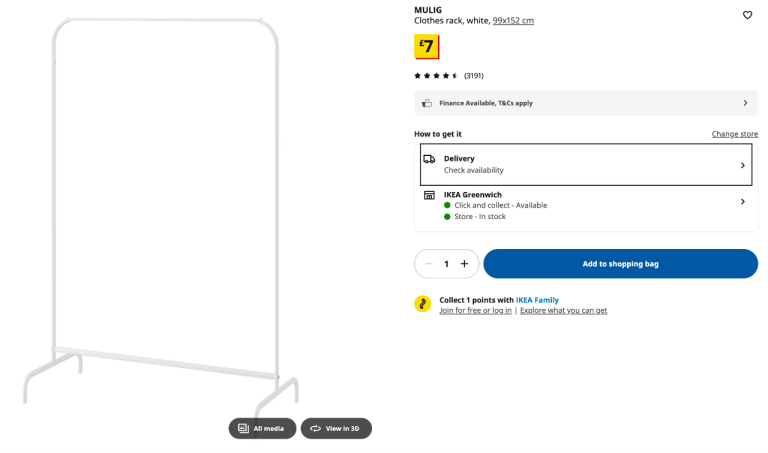
Task: Open All media gallery
Action: (x=262, y=429)
